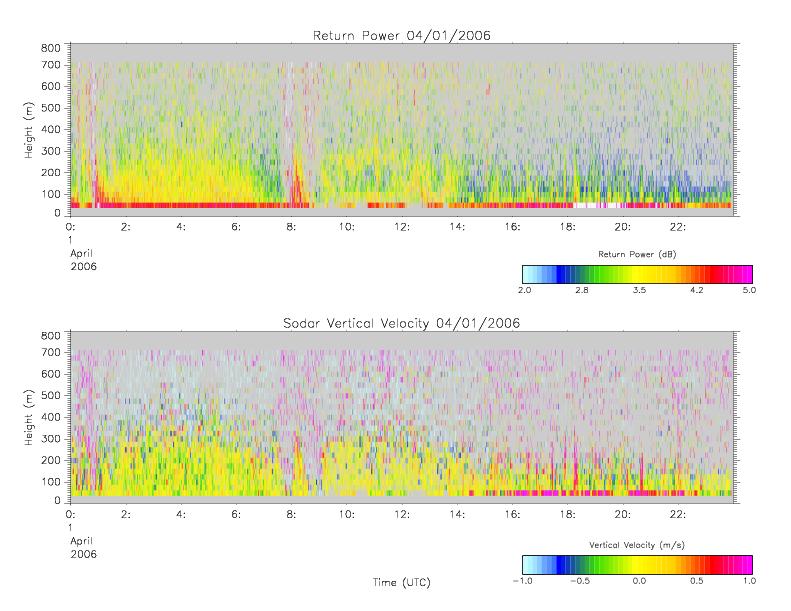Click the "500" height tick on Return Power plot

(50, 108)
